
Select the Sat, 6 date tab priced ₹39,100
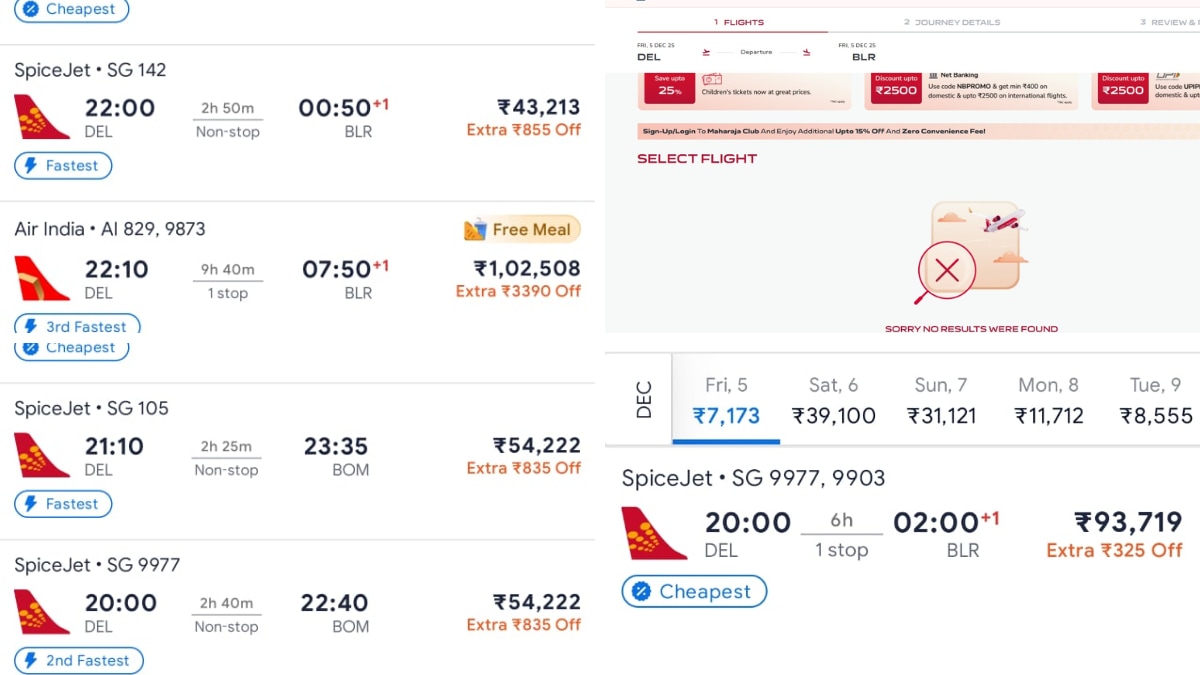834,398
